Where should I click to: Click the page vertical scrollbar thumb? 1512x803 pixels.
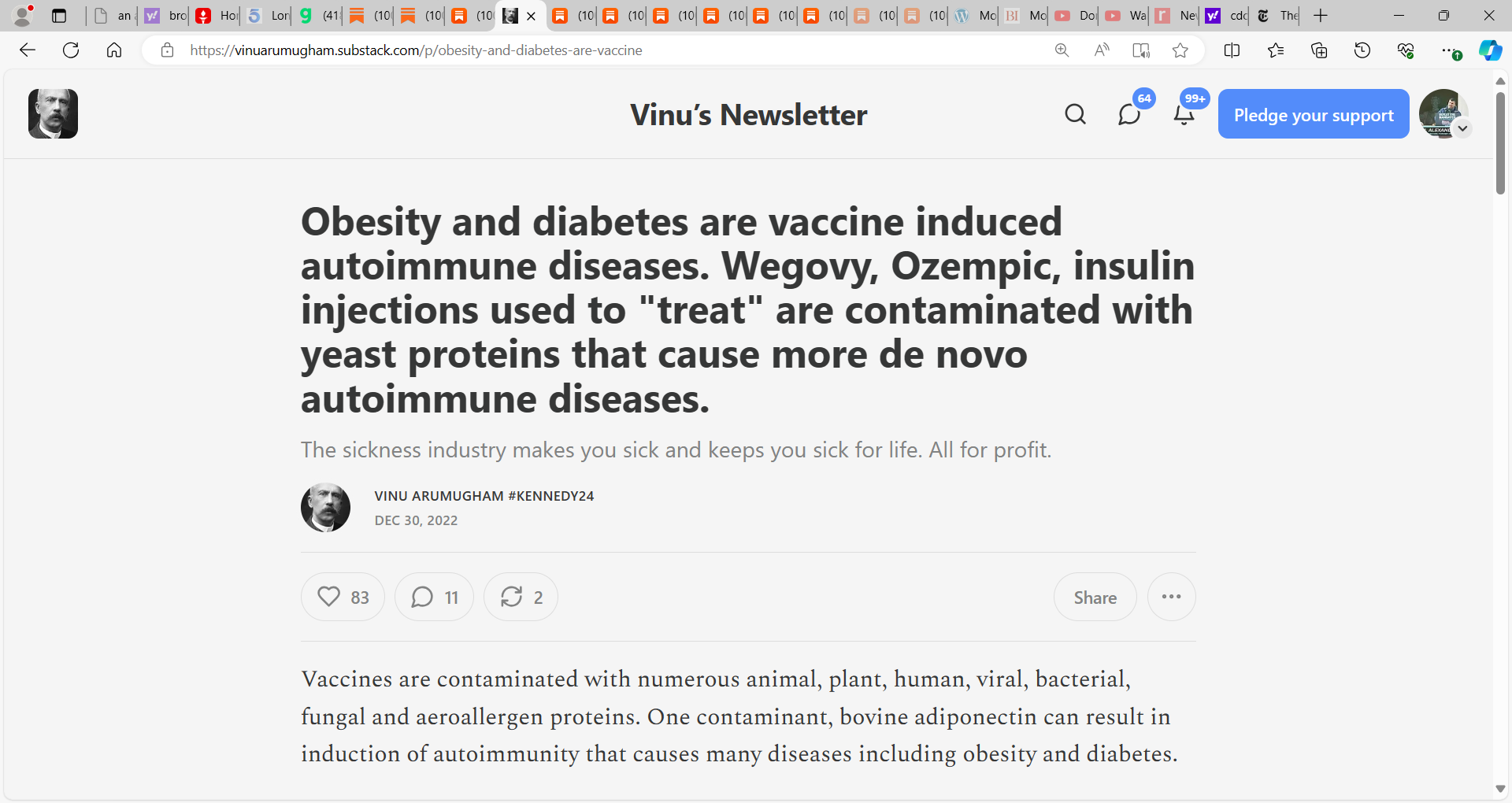(x=1500, y=142)
